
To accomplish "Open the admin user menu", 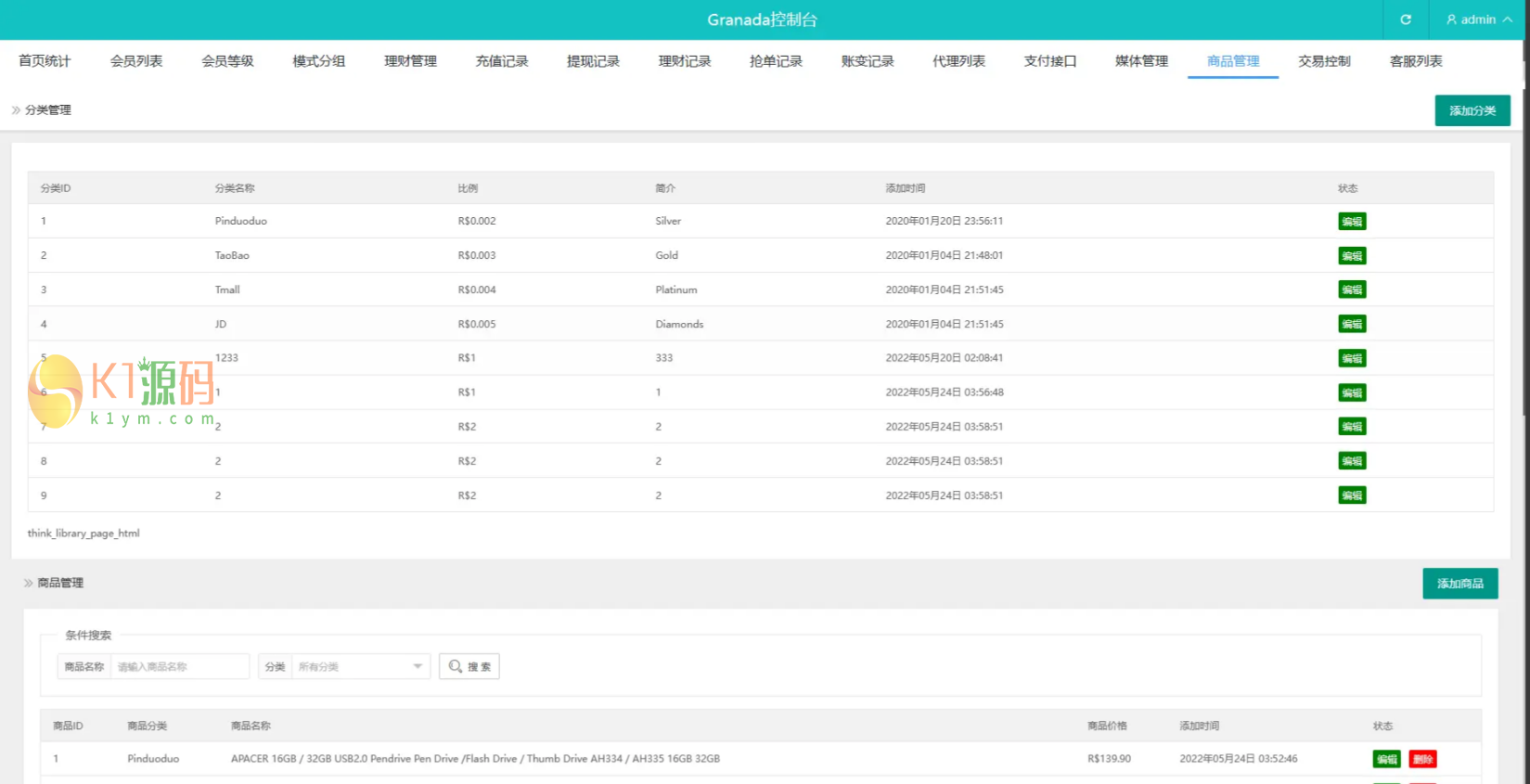I will pyautogui.click(x=1479, y=19).
